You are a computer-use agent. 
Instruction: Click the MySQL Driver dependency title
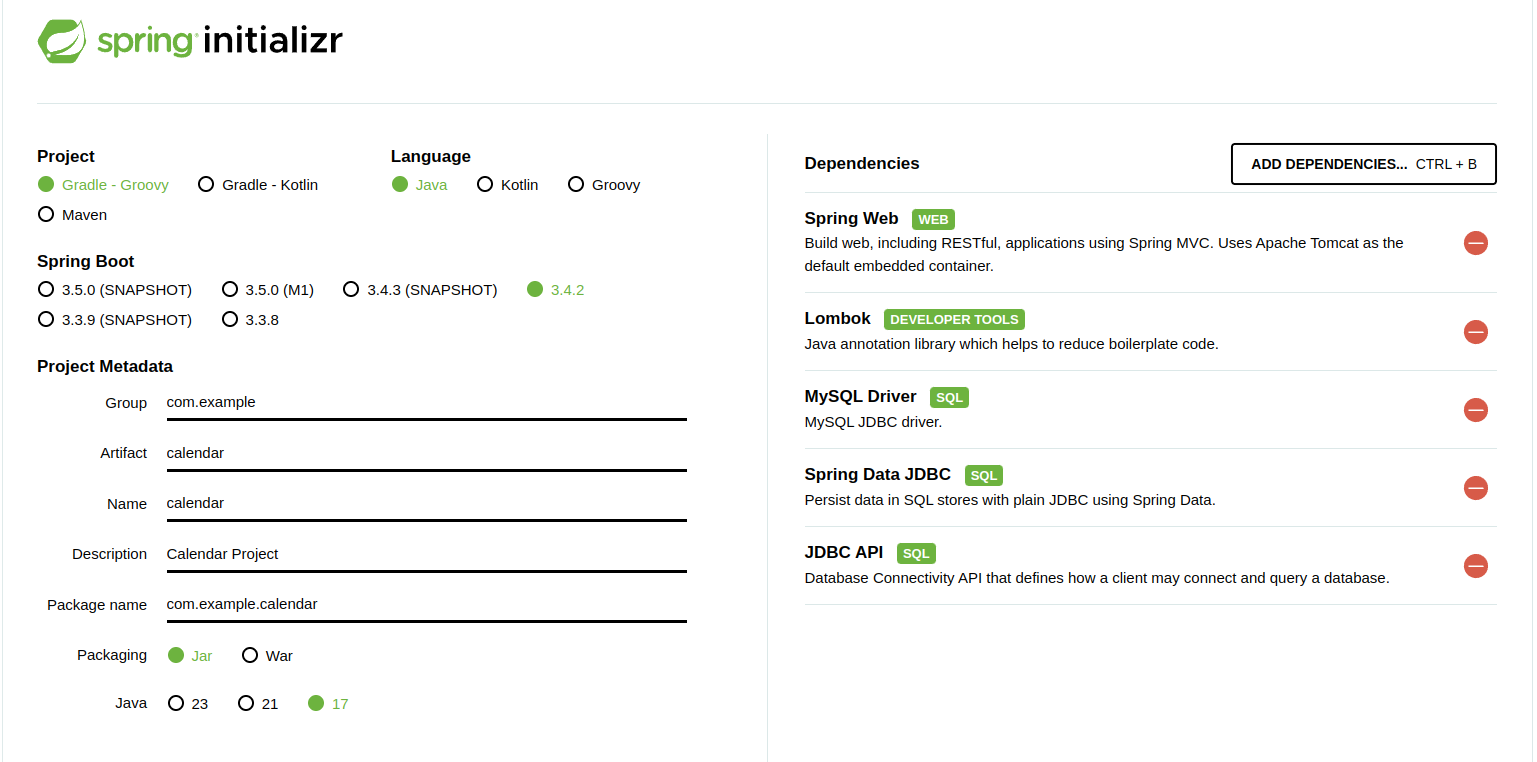pos(860,396)
